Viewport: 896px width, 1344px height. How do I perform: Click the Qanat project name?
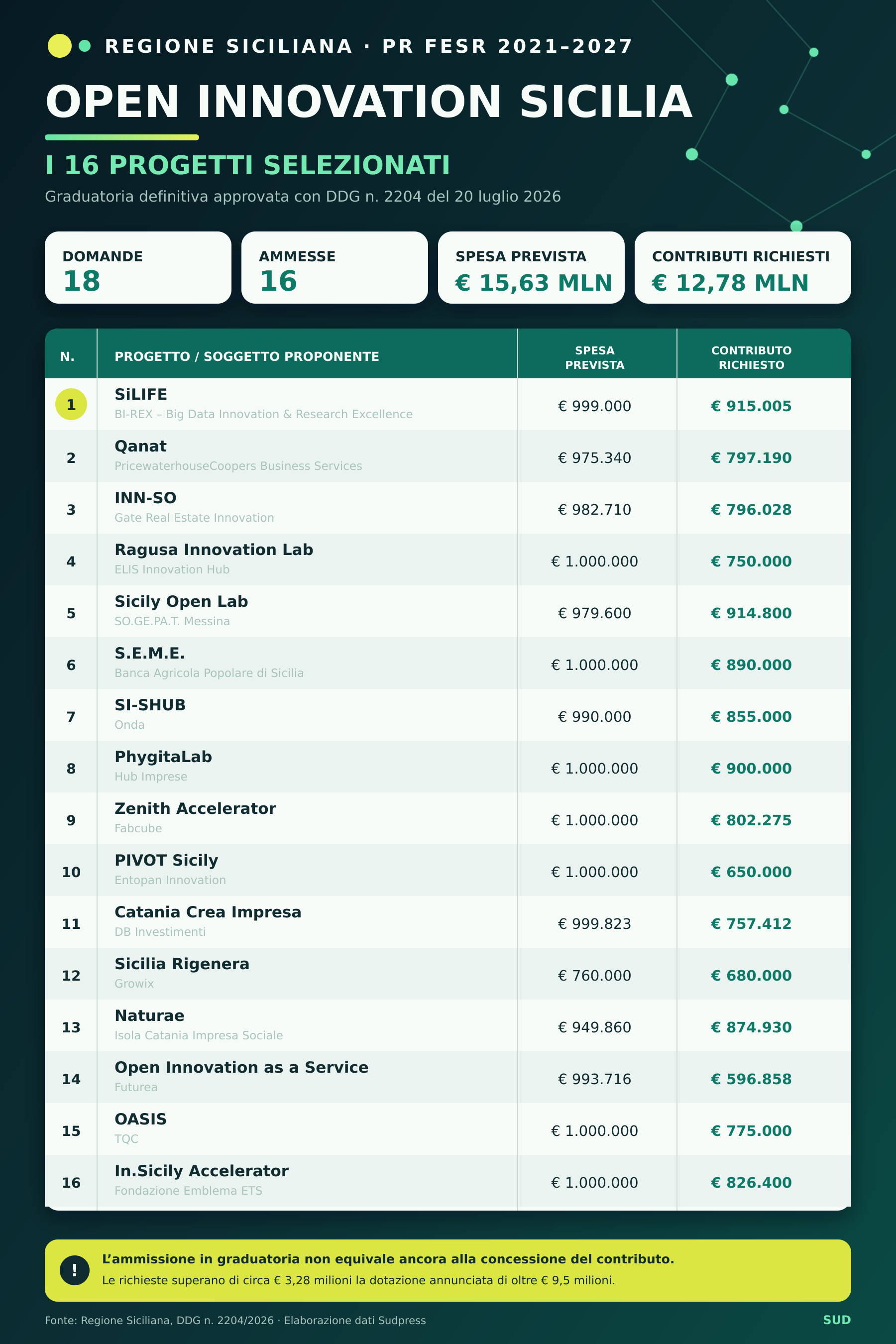(140, 447)
